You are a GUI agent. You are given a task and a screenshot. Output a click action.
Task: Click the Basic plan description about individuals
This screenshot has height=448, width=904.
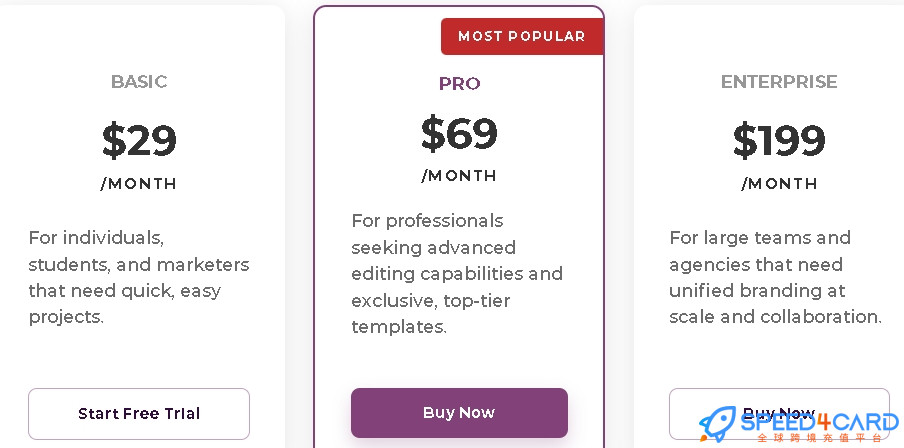pos(139,277)
